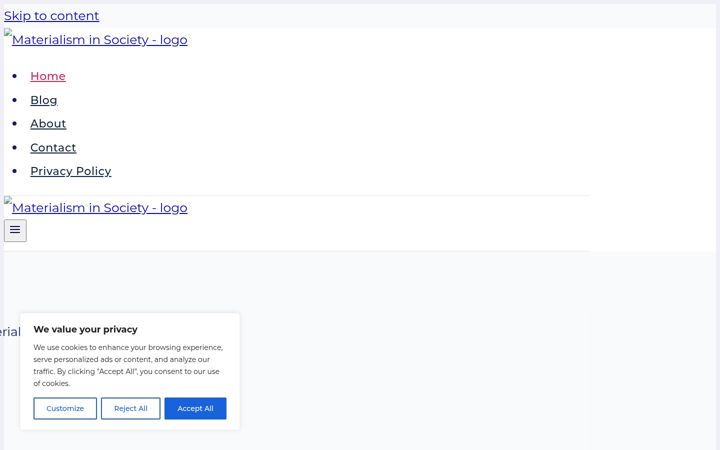Customize cookie preferences

coord(65,408)
